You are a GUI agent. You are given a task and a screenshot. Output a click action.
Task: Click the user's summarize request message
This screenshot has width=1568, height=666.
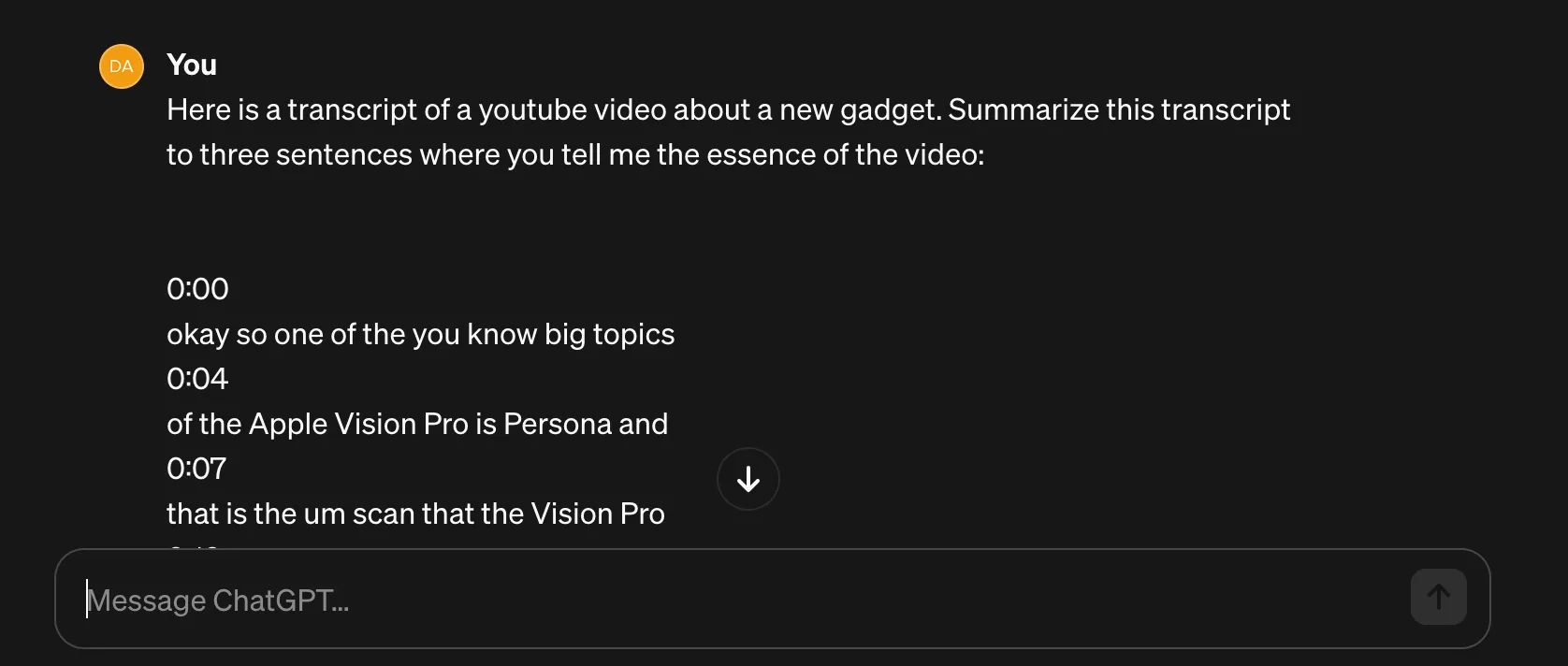click(x=728, y=131)
